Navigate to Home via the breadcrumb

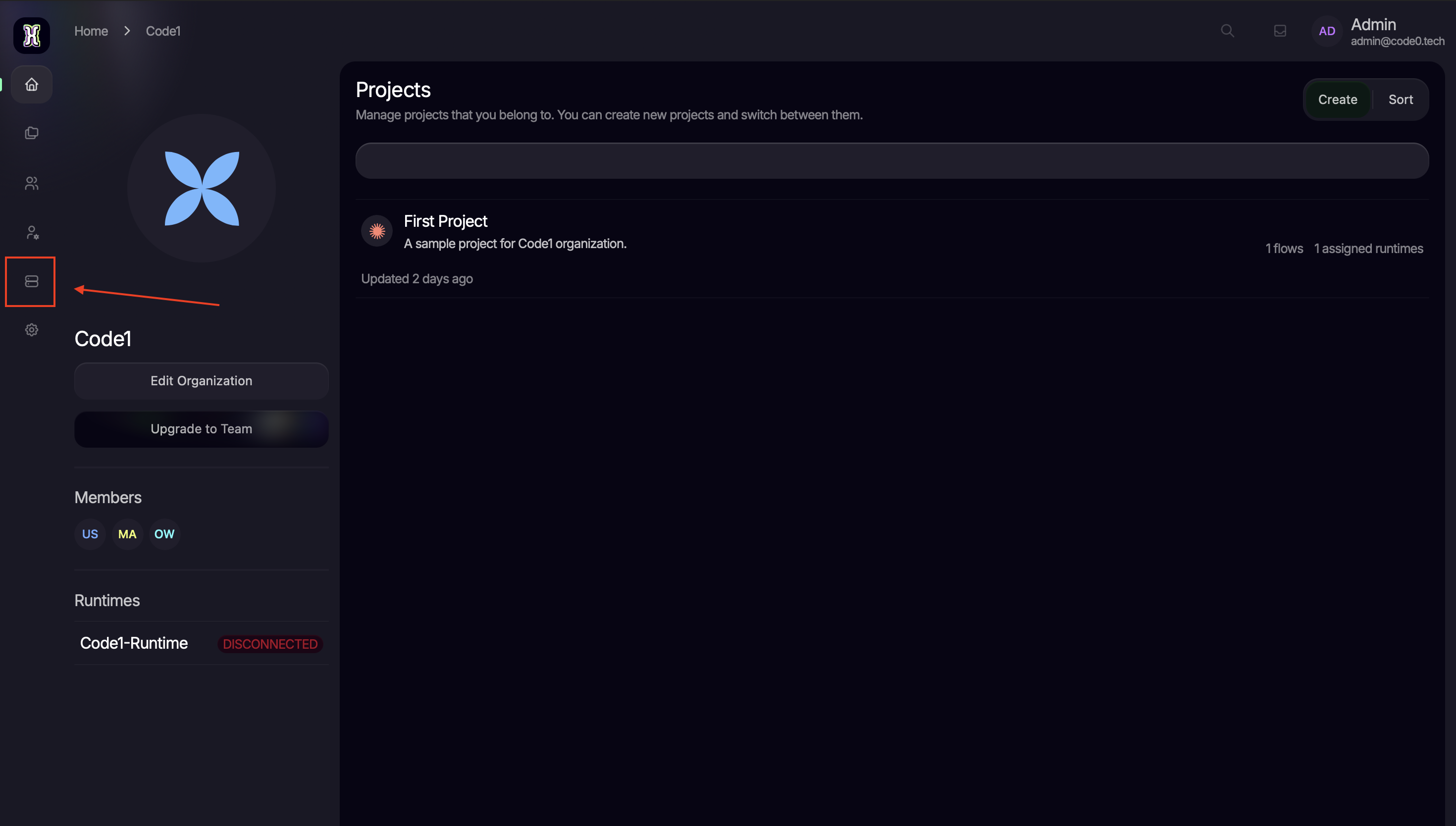(91, 31)
